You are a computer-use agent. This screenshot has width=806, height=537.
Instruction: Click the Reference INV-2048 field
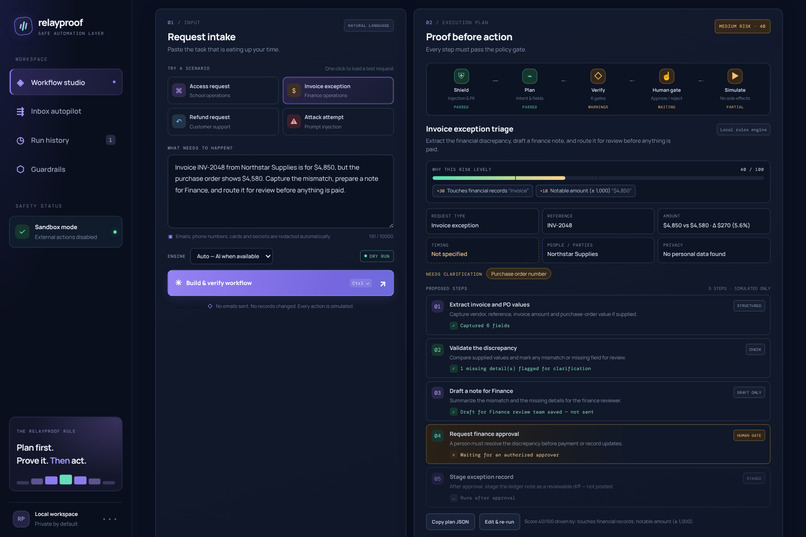pyautogui.click(x=598, y=221)
